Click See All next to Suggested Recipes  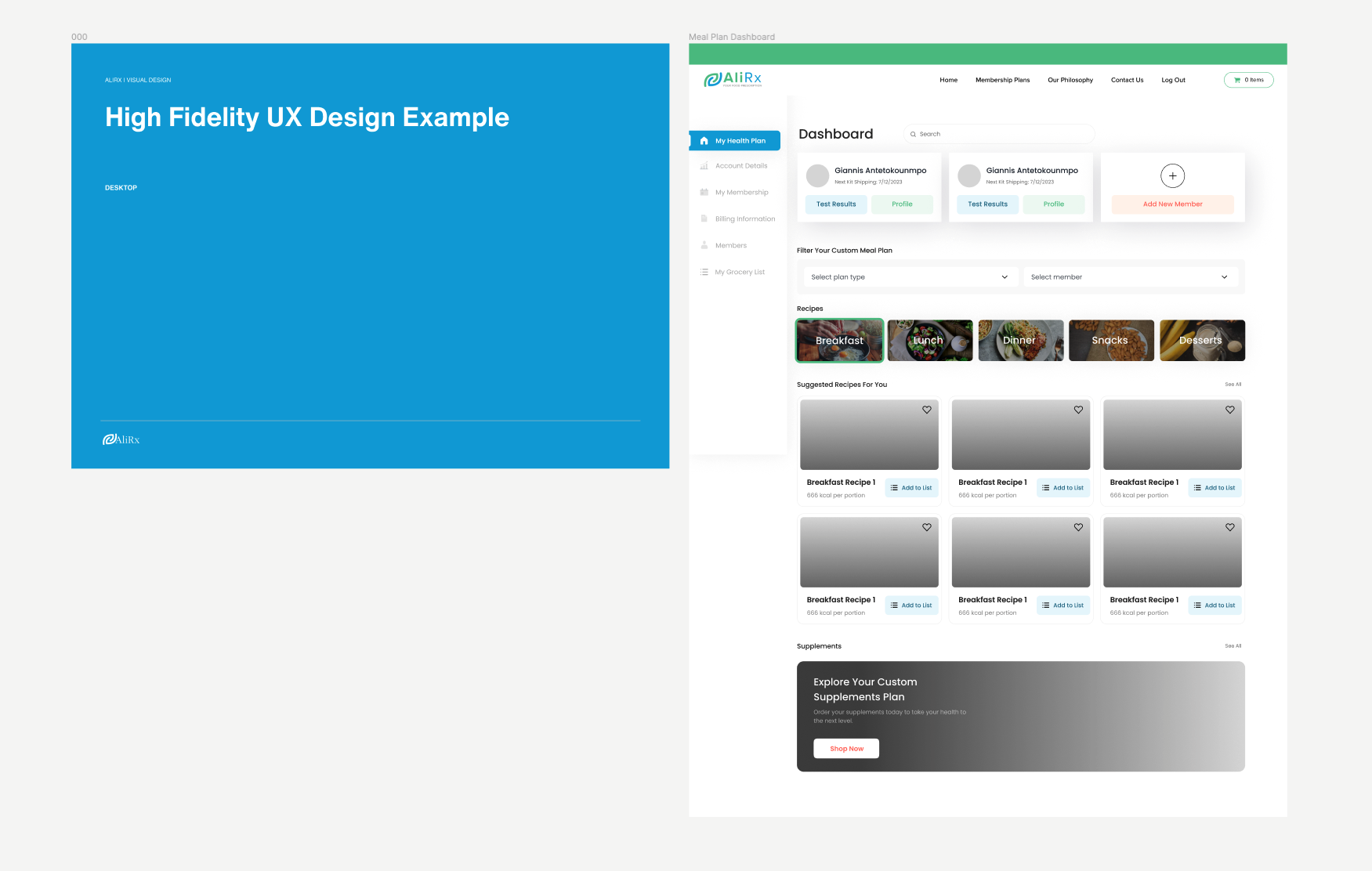(x=1233, y=385)
